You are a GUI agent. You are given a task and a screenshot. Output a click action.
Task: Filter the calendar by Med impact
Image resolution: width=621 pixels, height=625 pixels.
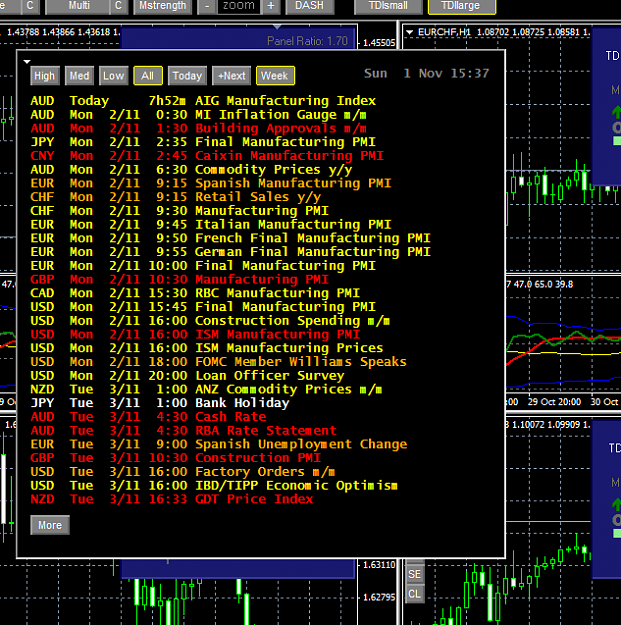pos(79,76)
